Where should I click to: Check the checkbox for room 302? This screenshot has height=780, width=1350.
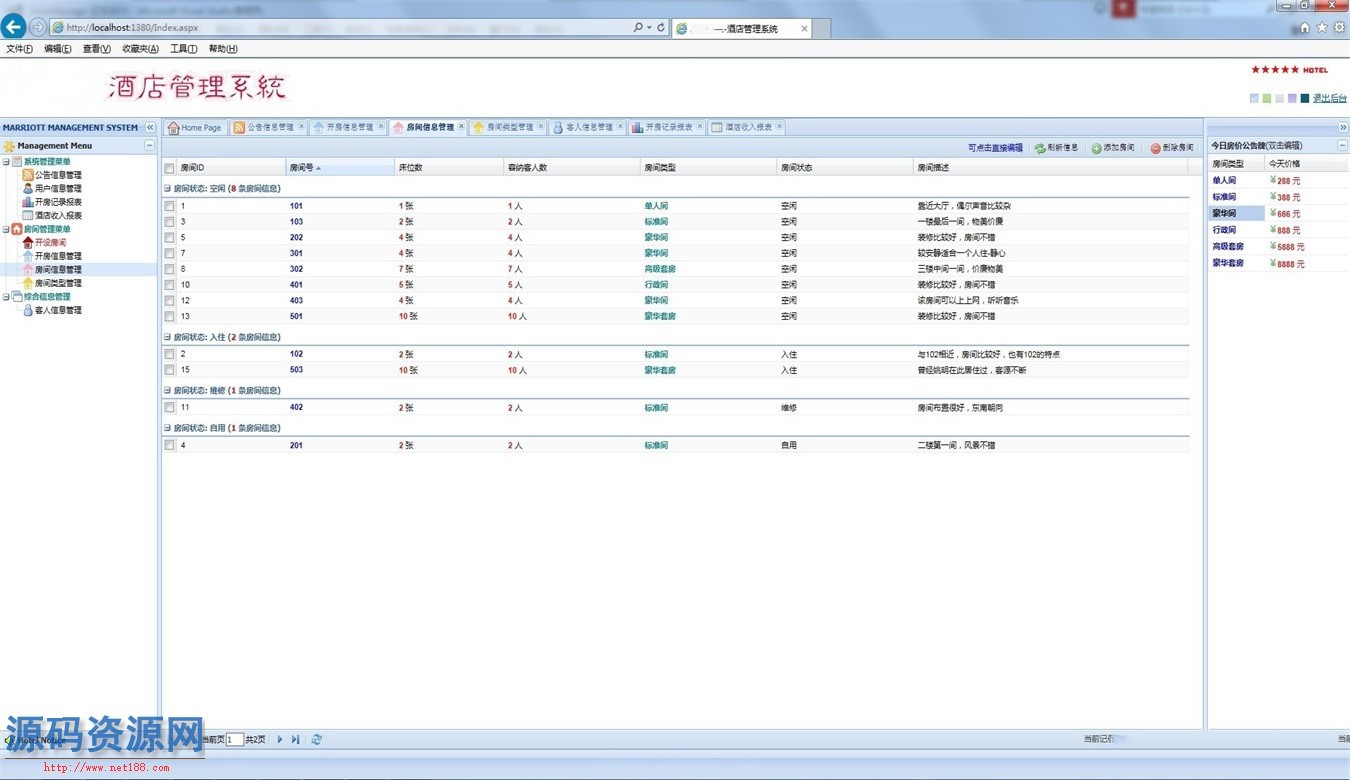pyautogui.click(x=169, y=269)
